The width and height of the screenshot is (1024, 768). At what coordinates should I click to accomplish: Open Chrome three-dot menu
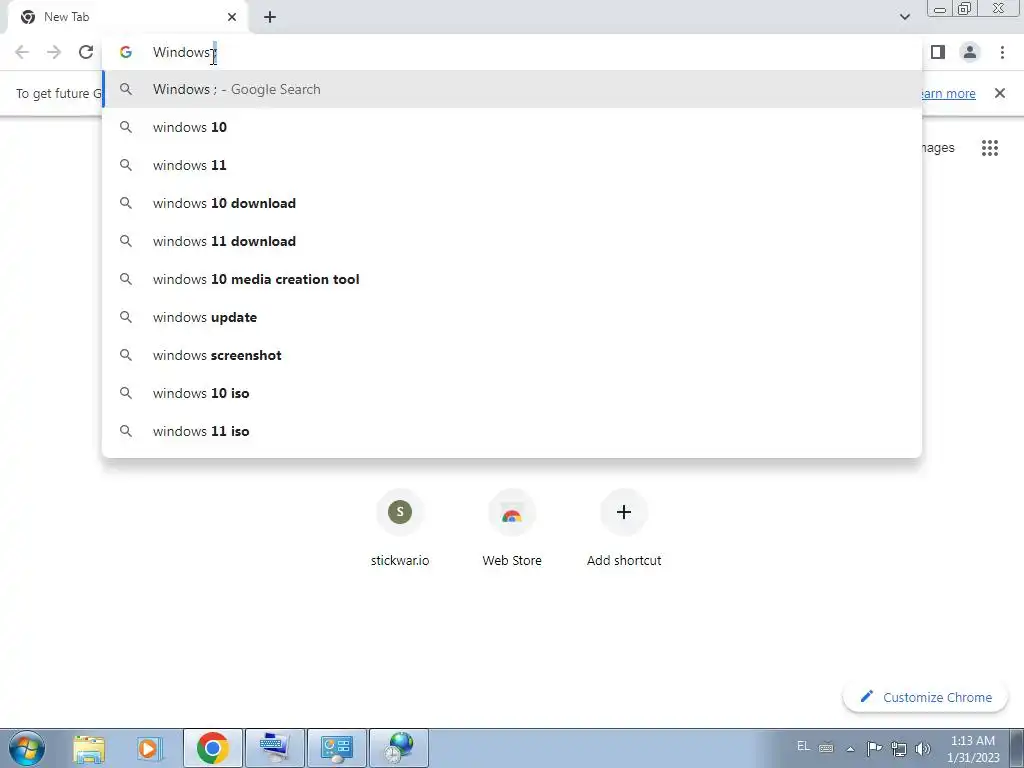pos(1002,52)
